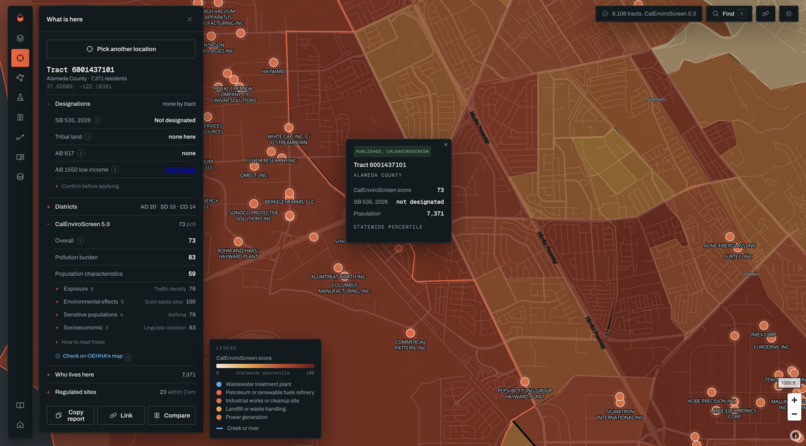Click the CalEnviroScreen score gradient bar

[x=265, y=366]
